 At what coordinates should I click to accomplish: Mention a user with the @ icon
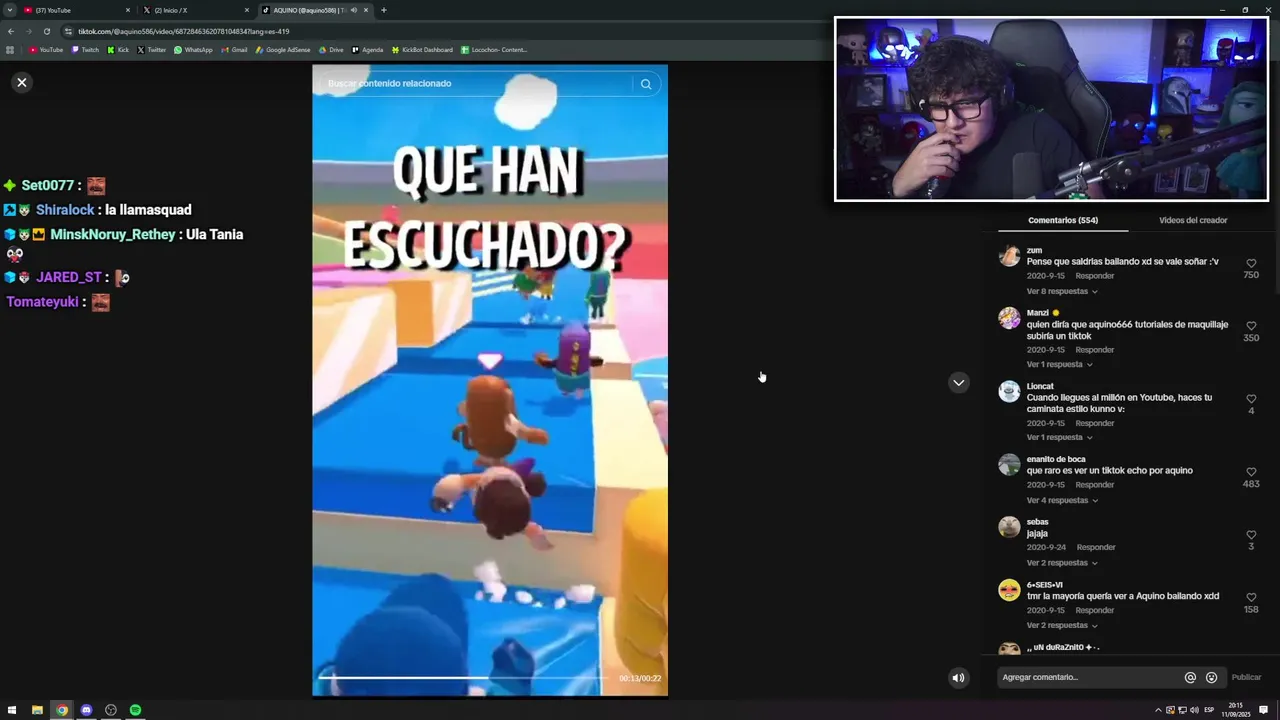tap(1190, 677)
